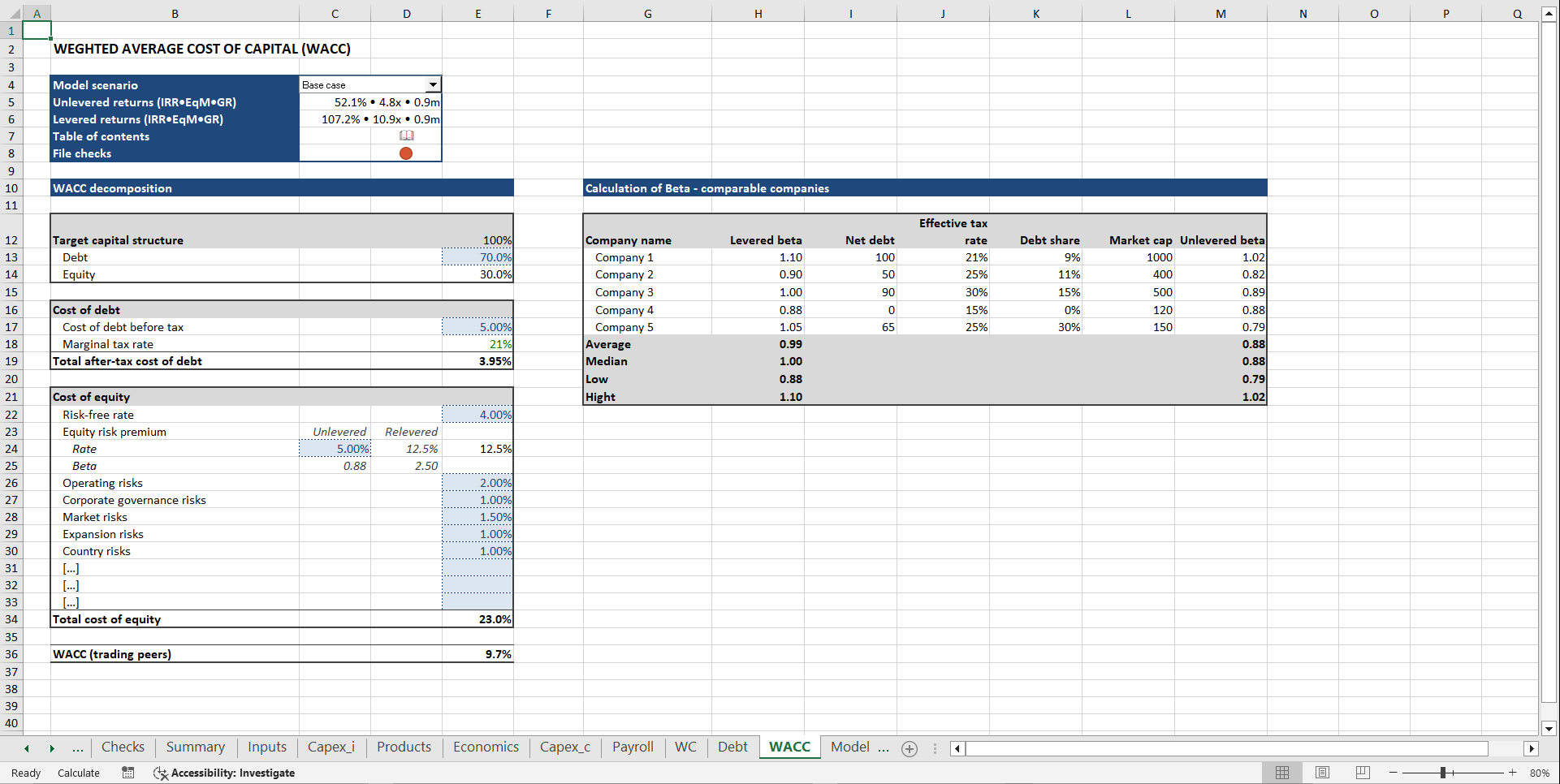This screenshot has width=1560, height=784.
Task: Switch to the Economics sheet tab
Action: coord(485,747)
